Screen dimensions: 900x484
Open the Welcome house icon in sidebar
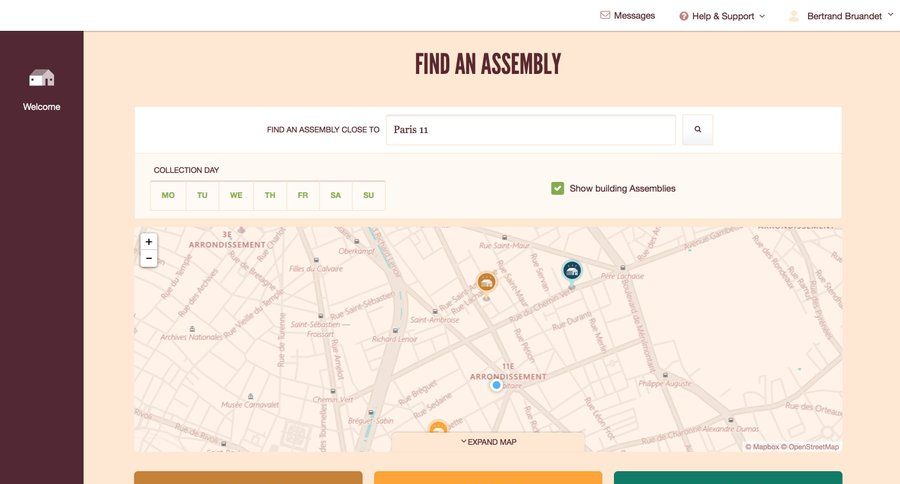(41, 78)
